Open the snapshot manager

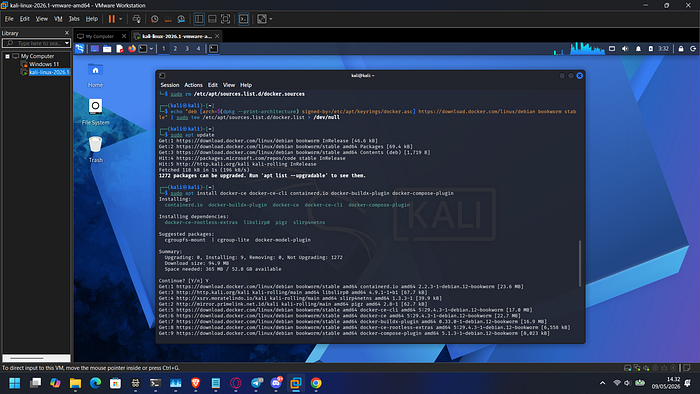coord(181,19)
